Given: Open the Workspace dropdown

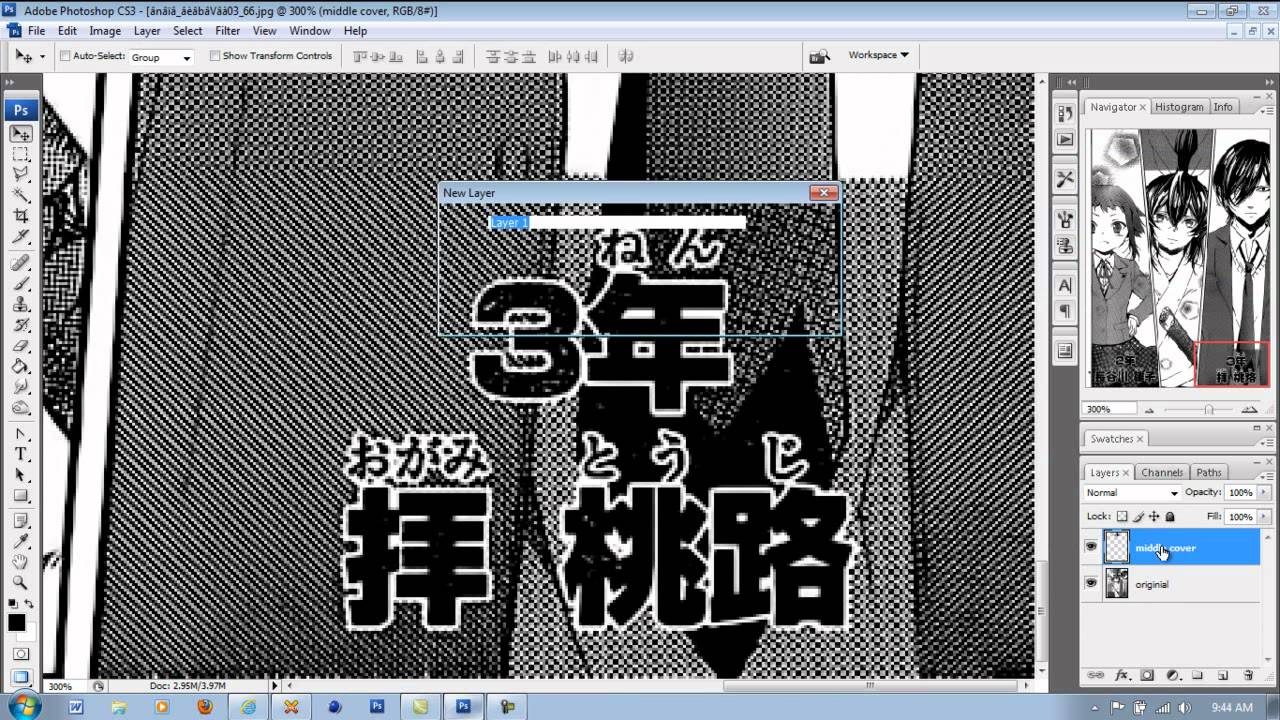Looking at the screenshot, I should (x=879, y=55).
